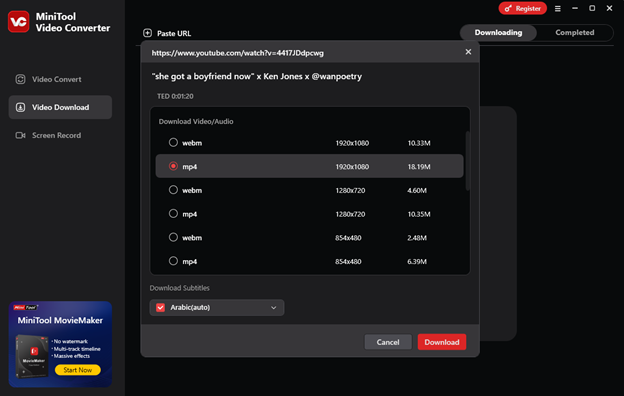Image resolution: width=624 pixels, height=396 pixels.
Task: Click the 2.48M file size text
Action: point(417,238)
